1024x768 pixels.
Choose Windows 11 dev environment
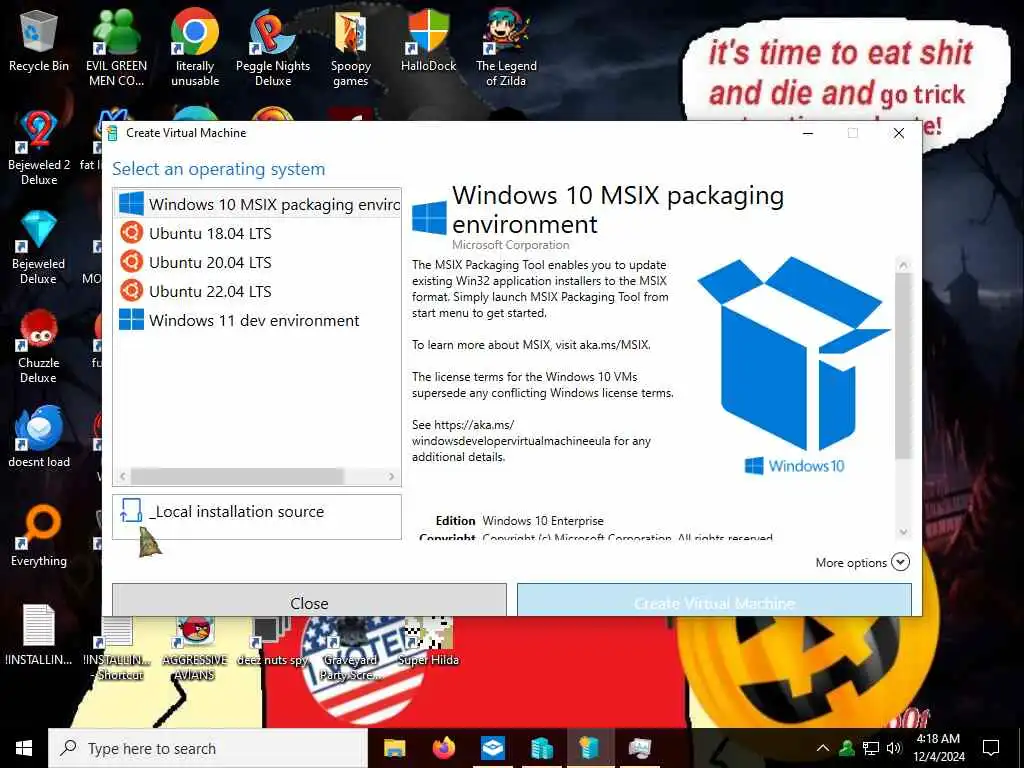[x=257, y=320]
